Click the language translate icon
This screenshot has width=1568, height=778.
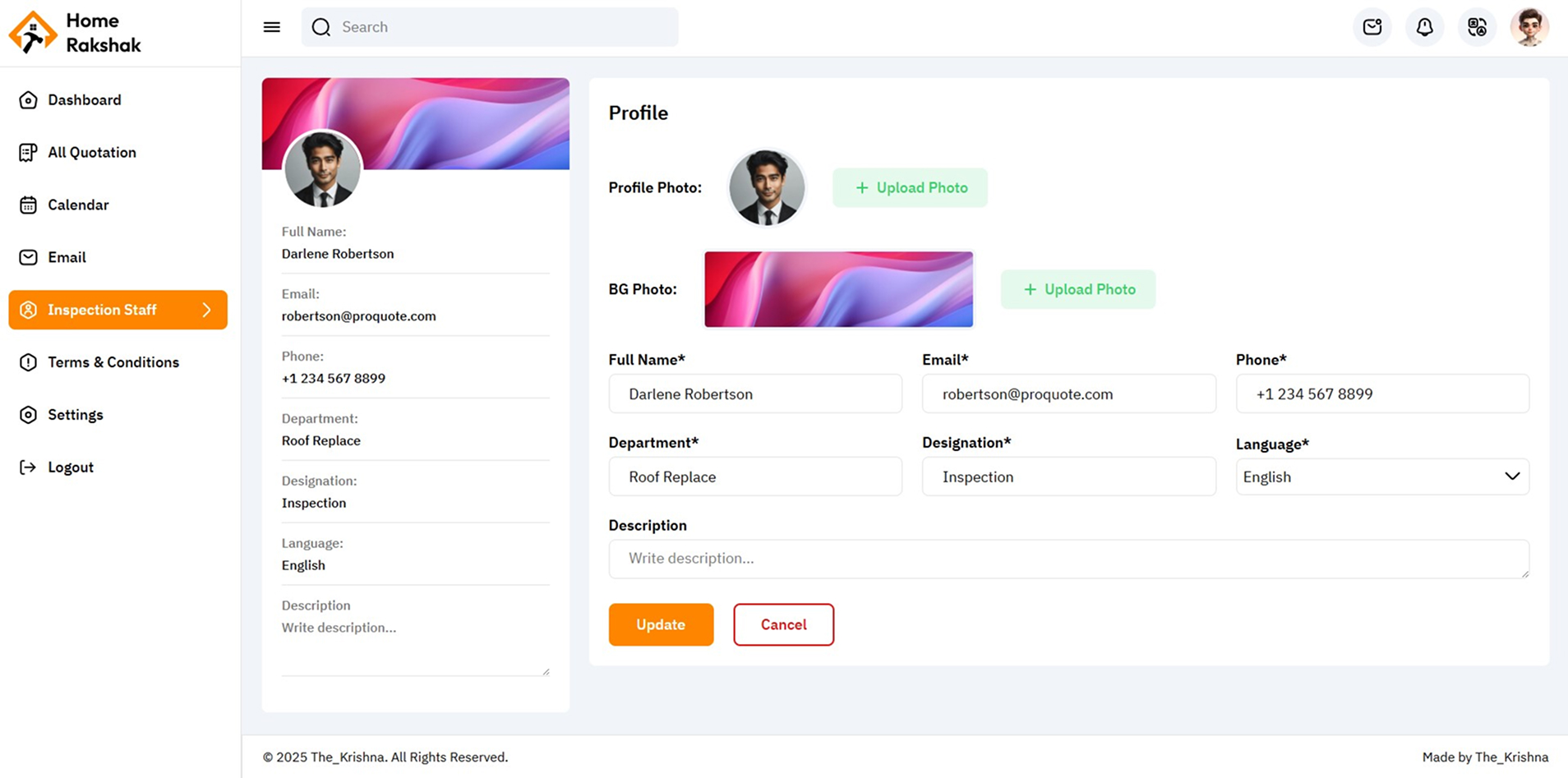click(x=1477, y=27)
